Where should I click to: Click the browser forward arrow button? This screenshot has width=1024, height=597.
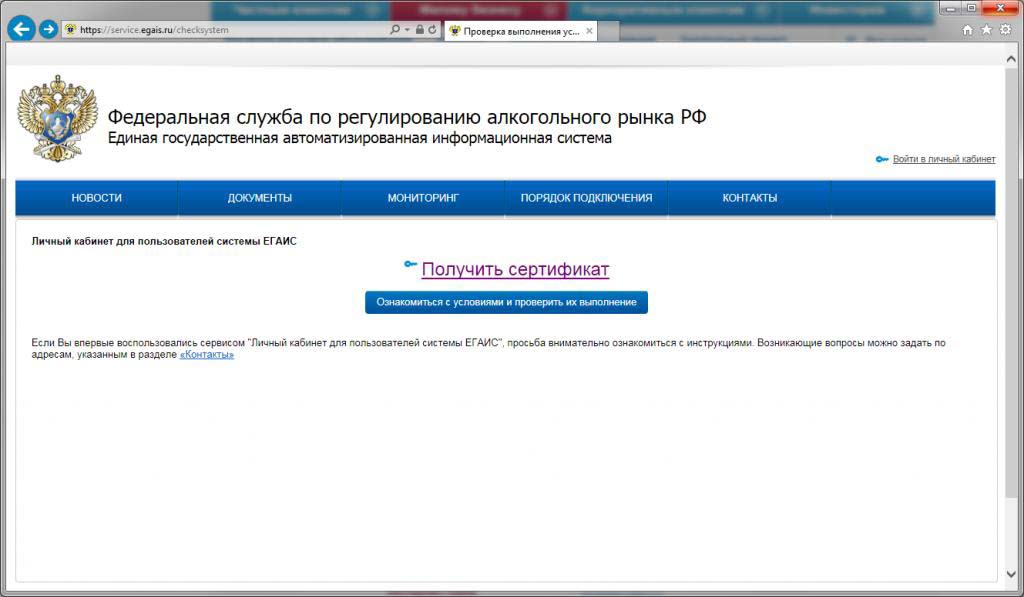tap(48, 29)
